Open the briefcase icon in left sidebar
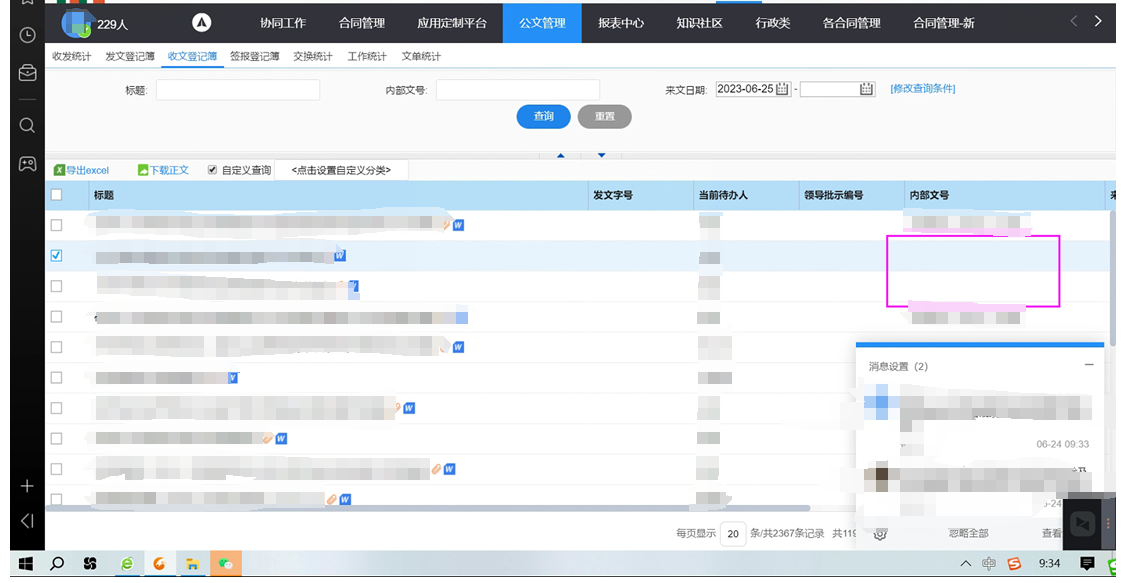This screenshot has width=1127, height=583. coord(27,73)
